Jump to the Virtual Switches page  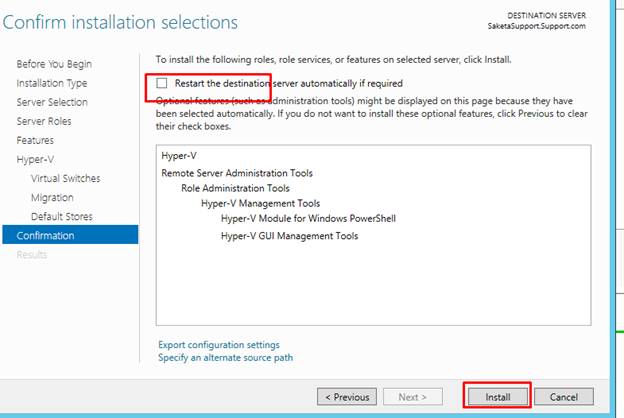(x=65, y=178)
